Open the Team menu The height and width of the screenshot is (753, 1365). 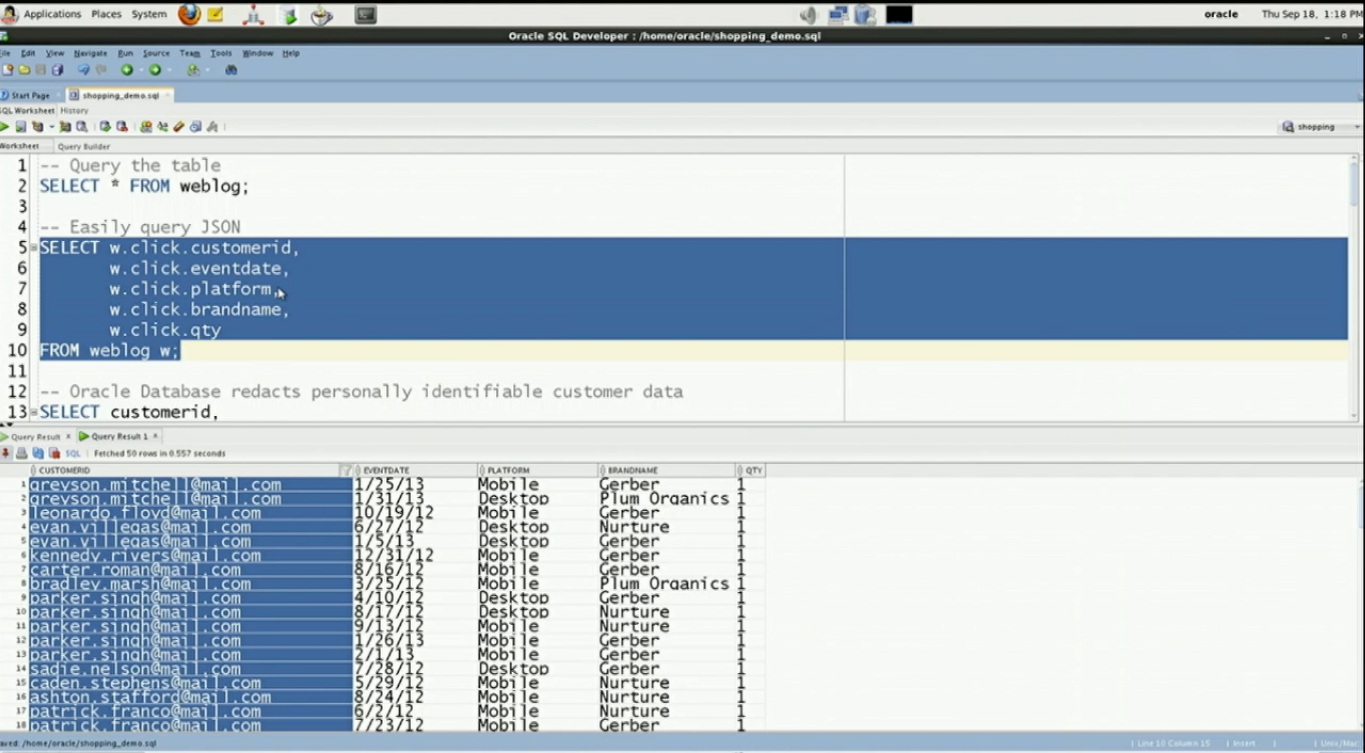190,53
